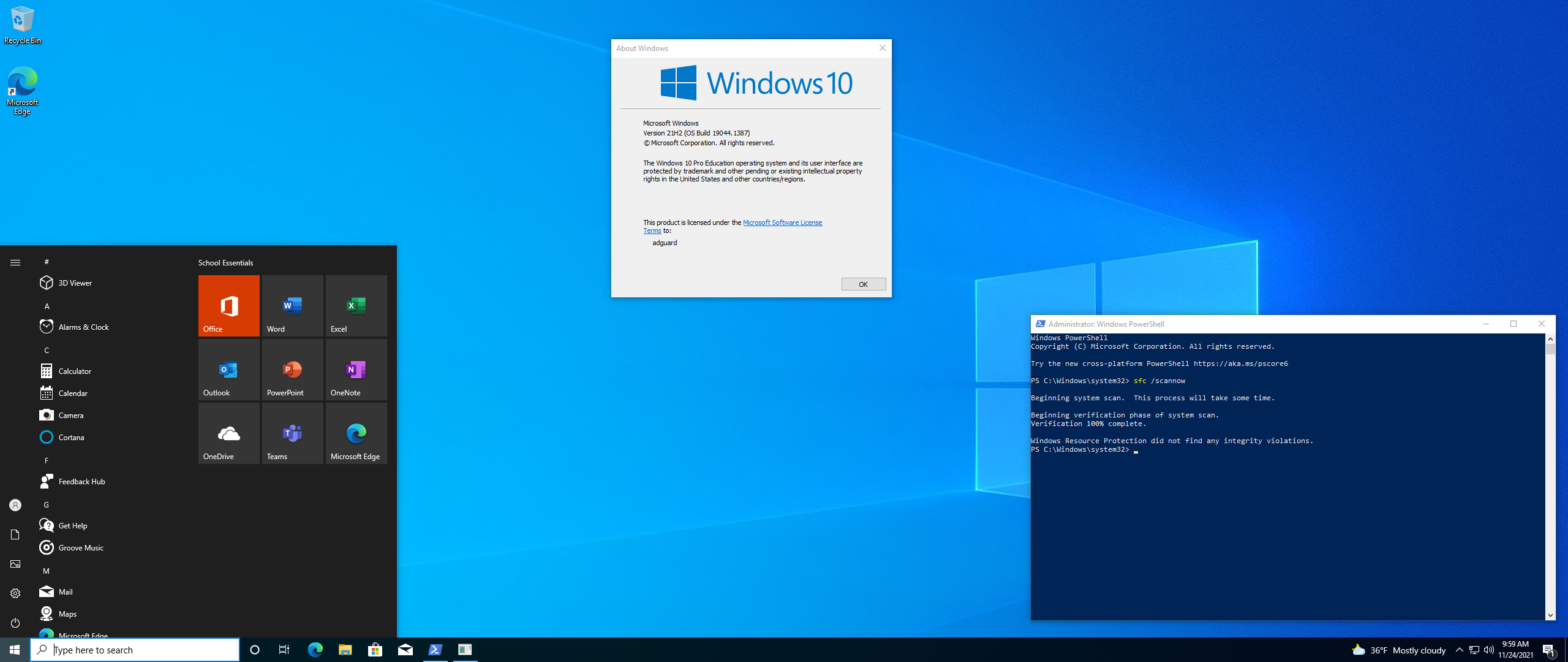Click the PowerShell vertical scrollbar down arrow
This screenshot has width=1568, height=662.
click(x=1550, y=615)
